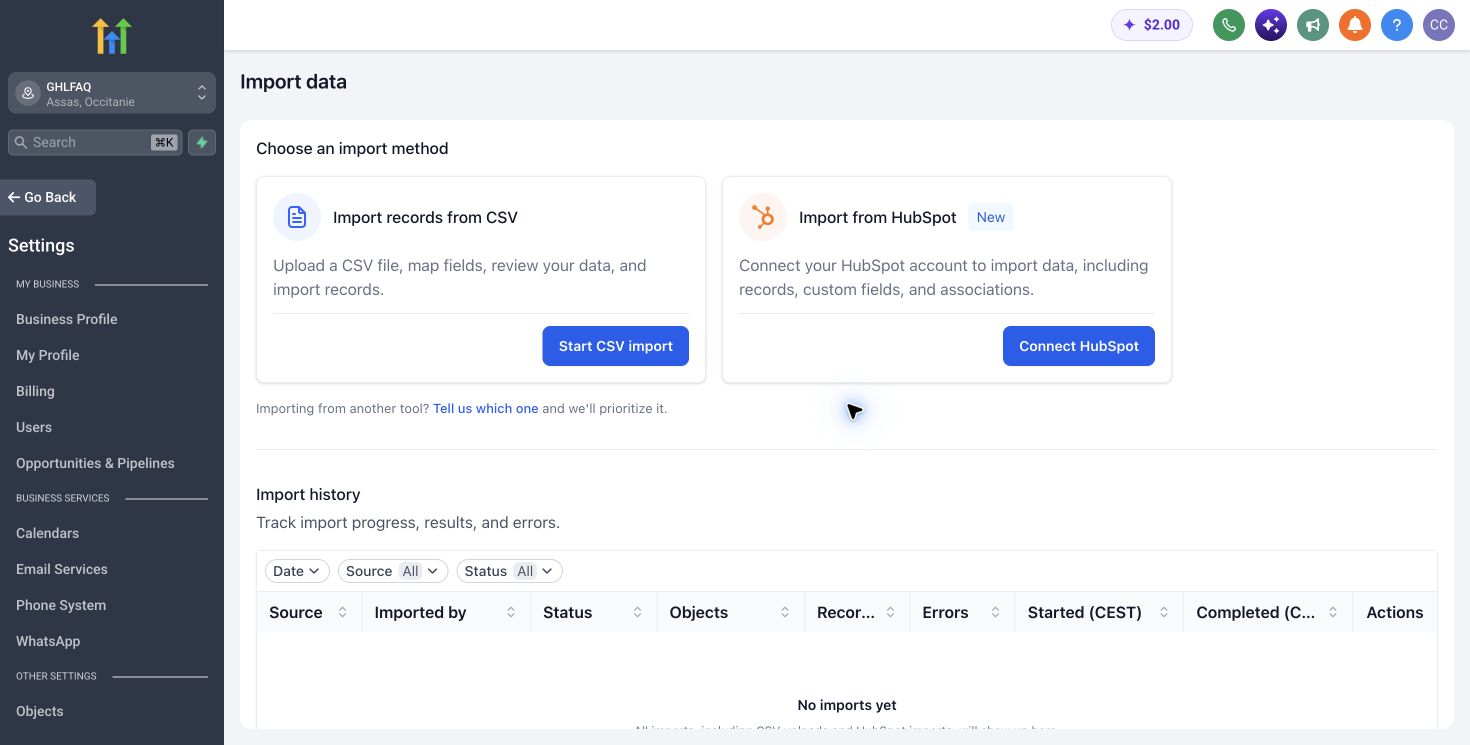Sort the Objects column
The image size is (1470, 745).
[x=785, y=612]
